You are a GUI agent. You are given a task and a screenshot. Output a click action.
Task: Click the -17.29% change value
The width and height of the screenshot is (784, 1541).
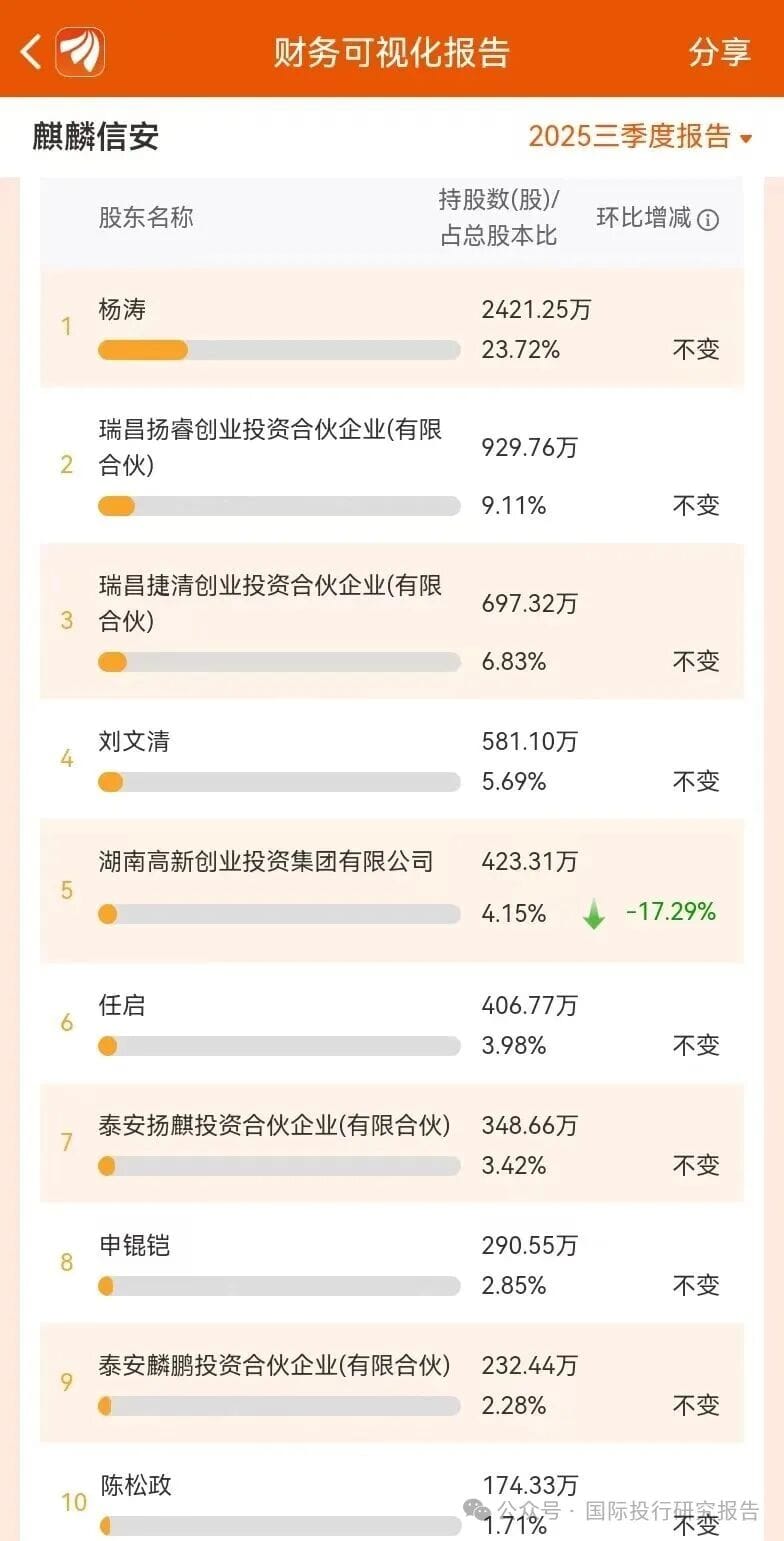pos(671,912)
